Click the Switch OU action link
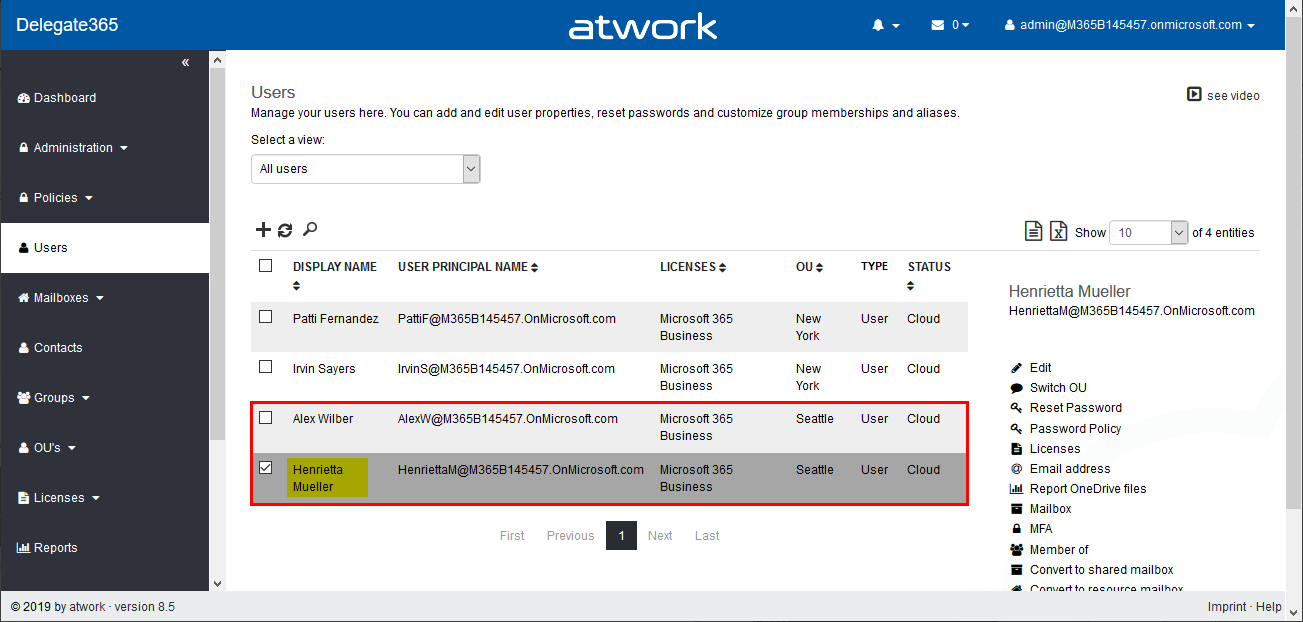 [x=1058, y=388]
